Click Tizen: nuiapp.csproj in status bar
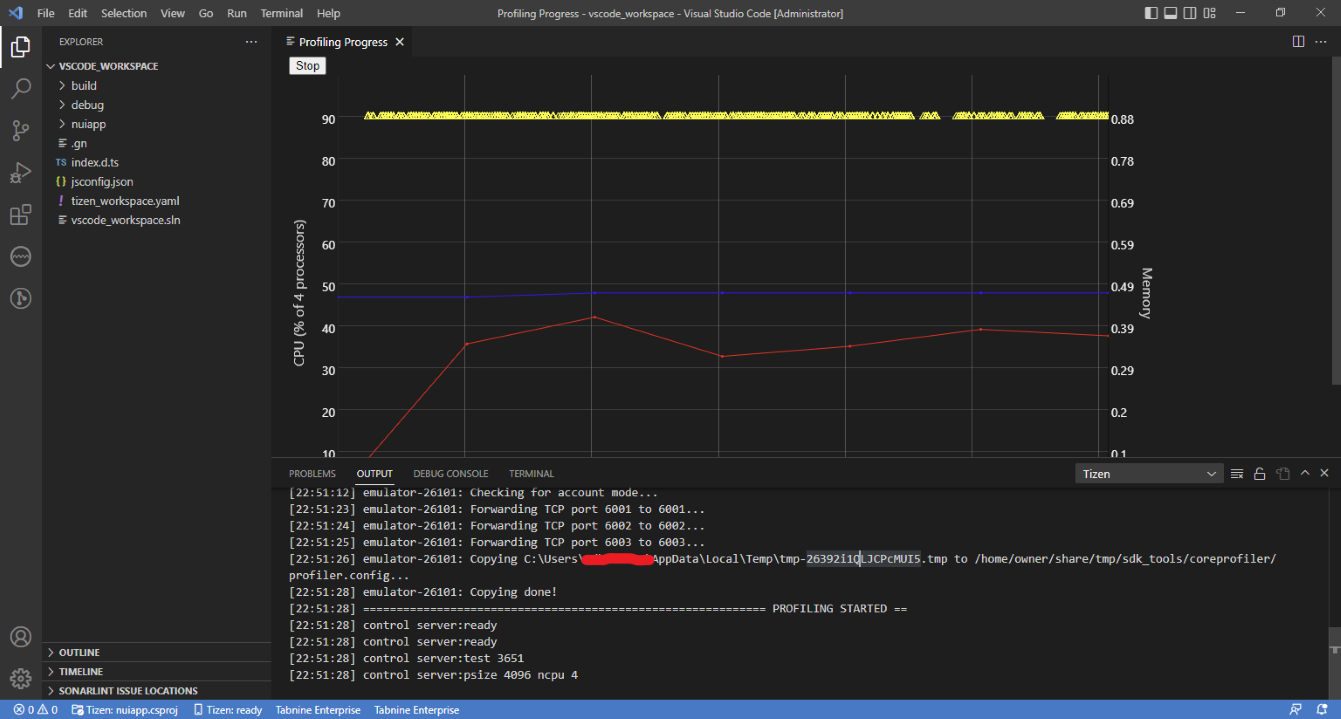 point(132,710)
